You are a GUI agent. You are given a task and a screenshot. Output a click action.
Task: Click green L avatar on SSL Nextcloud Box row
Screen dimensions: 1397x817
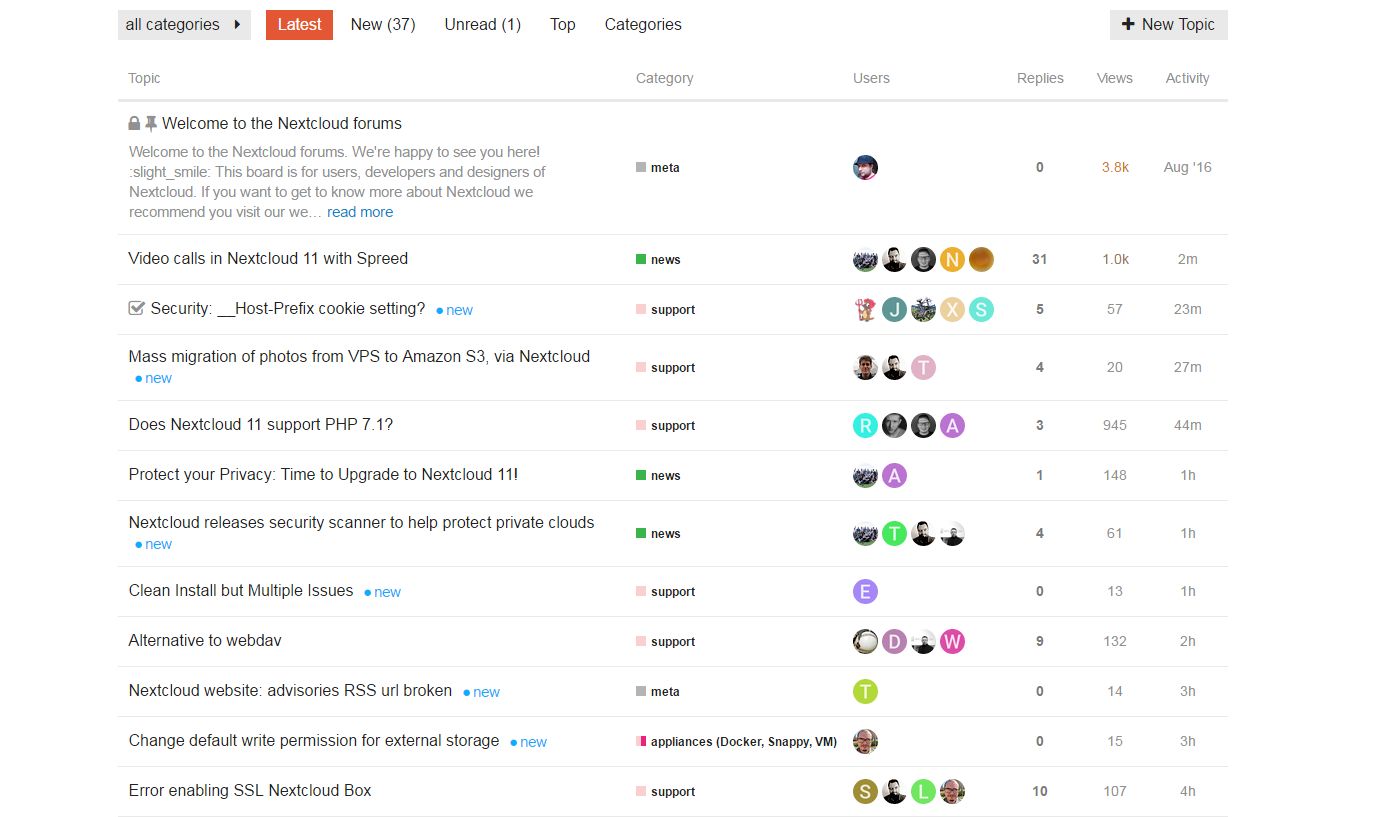pos(923,792)
